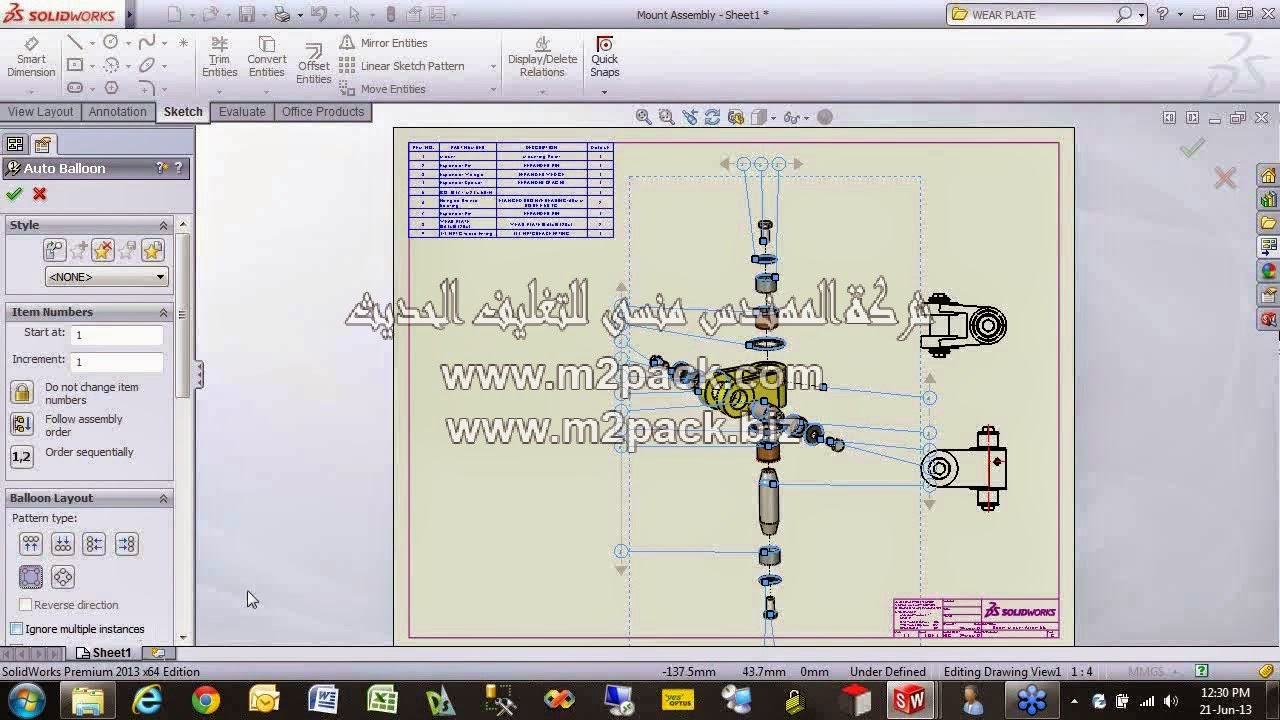This screenshot has height=720, width=1280.
Task: Click the Offset Entities tool
Action: (x=313, y=65)
